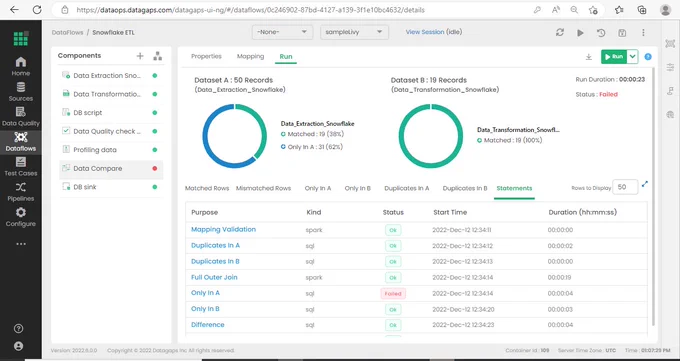This screenshot has width=680, height=361.
Task: Switch to the Mapping tab
Action: coord(250,56)
